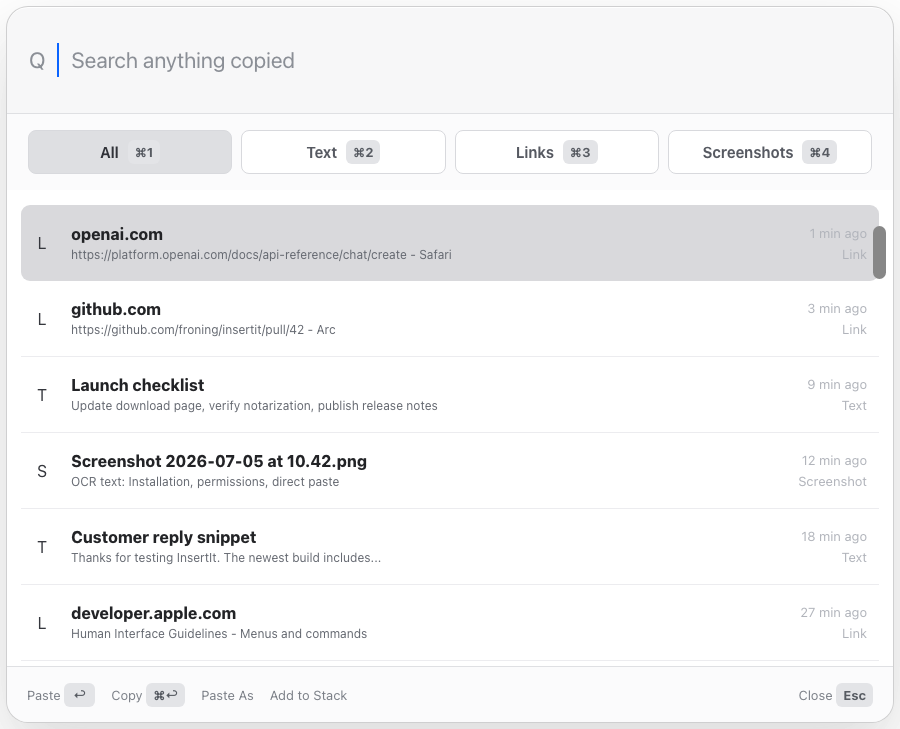This screenshot has width=900, height=729.
Task: Switch to the Text filter tab
Action: tap(343, 152)
